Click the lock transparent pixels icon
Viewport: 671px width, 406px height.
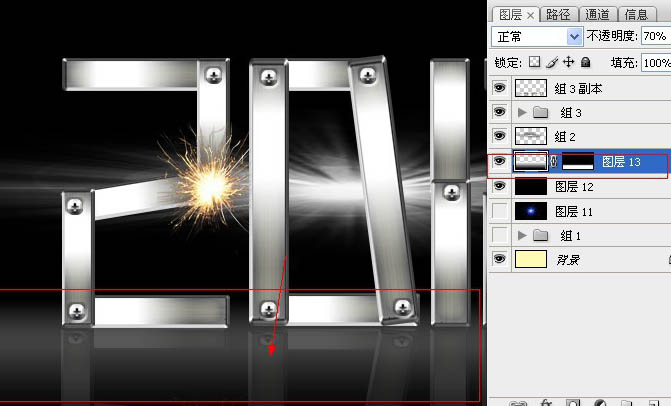click(531, 62)
